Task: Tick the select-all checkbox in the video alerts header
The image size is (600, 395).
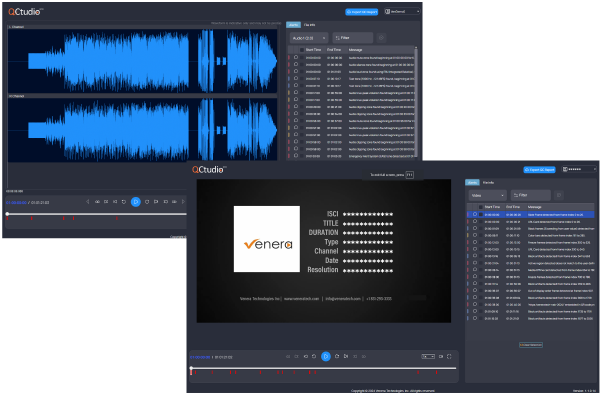Action: [x=481, y=207]
